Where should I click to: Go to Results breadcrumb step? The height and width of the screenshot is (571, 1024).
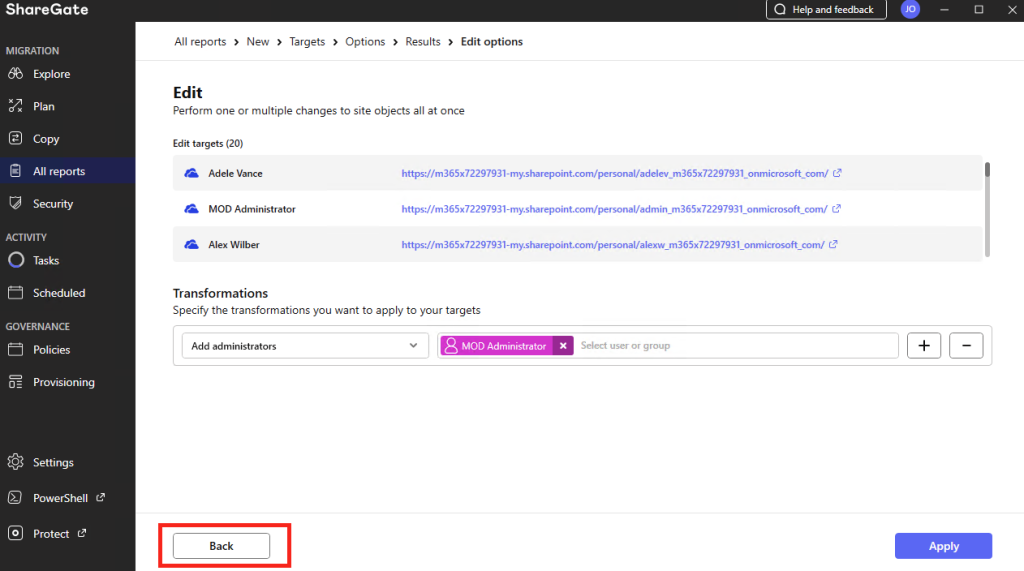pyautogui.click(x=423, y=42)
